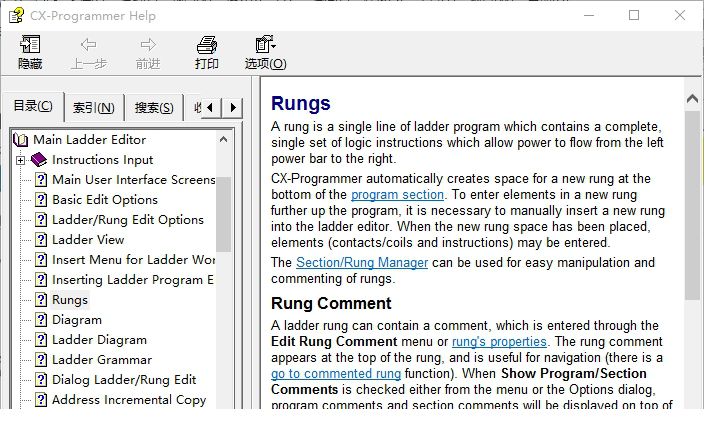The image size is (704, 425).
Task: Click the topic icon beside Ladder View
Action: coord(41,239)
